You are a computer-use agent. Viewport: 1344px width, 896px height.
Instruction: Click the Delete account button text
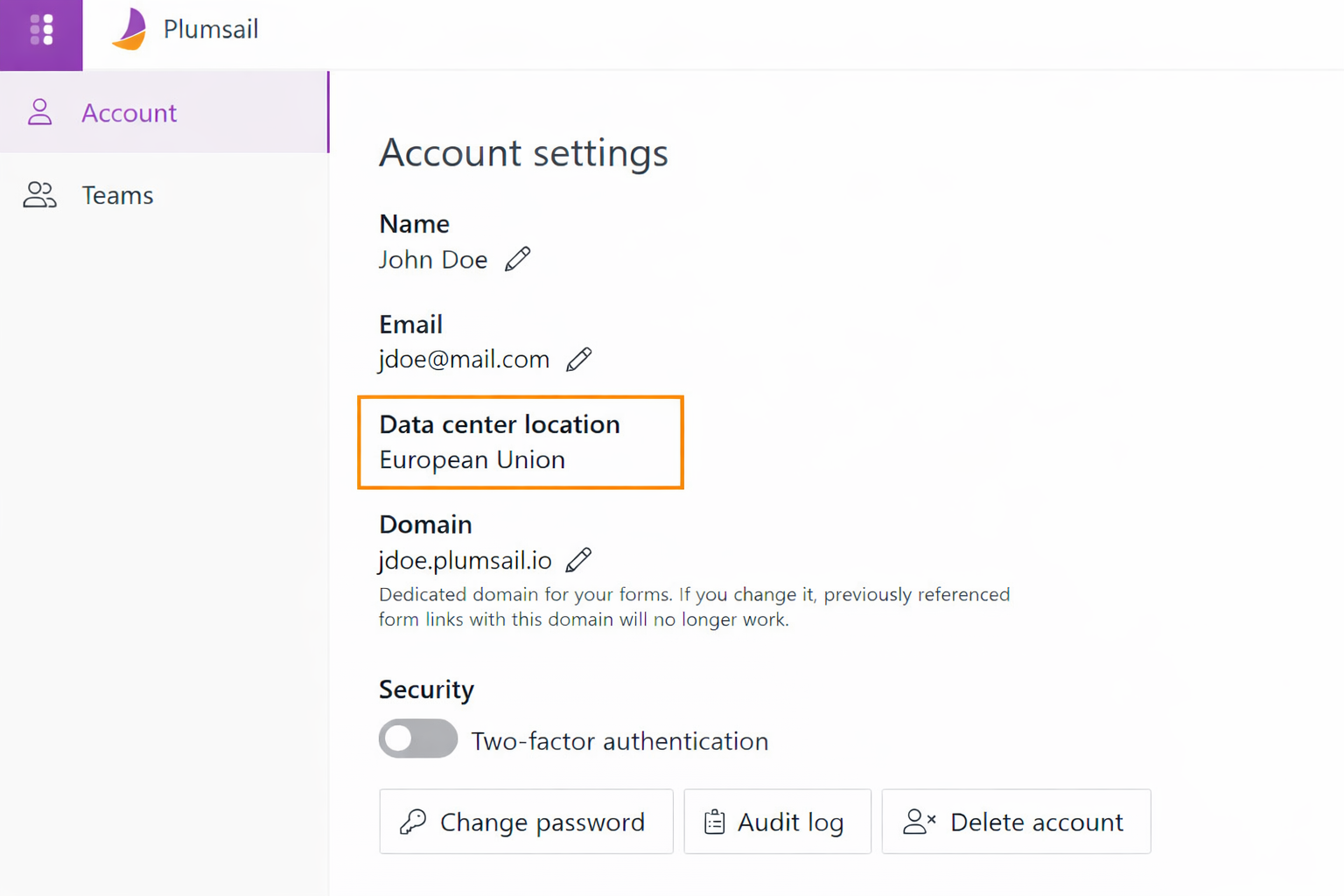[1036, 822]
